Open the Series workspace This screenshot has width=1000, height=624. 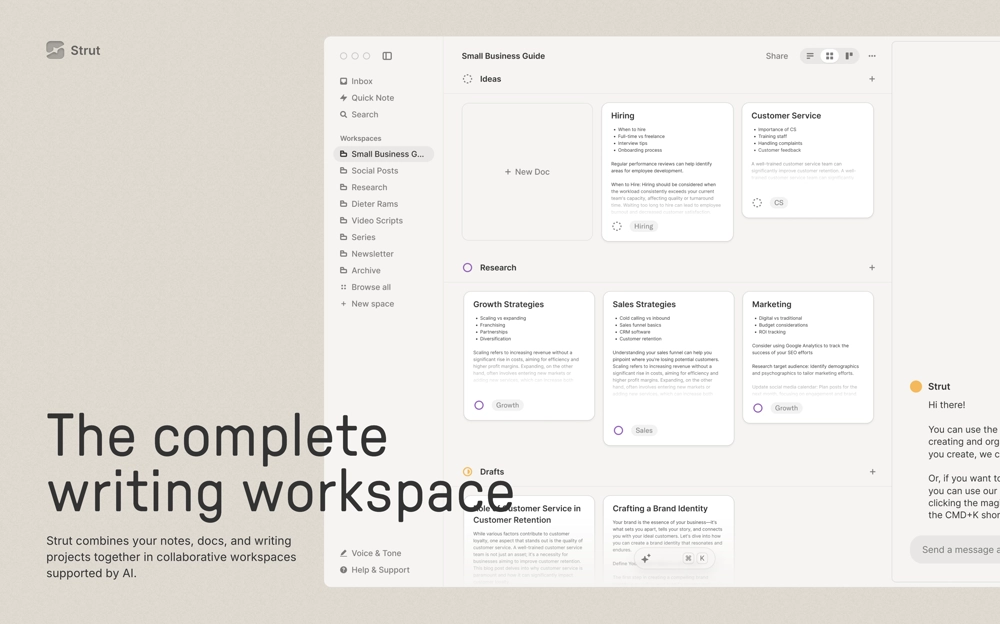click(x=357, y=237)
